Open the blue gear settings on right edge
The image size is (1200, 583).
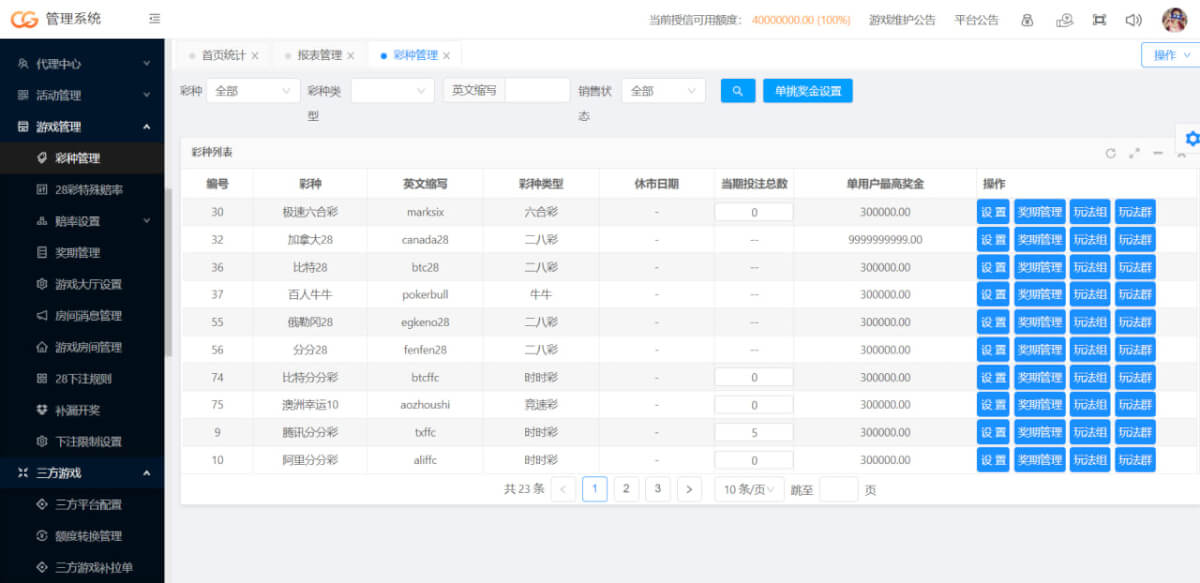[1190, 139]
